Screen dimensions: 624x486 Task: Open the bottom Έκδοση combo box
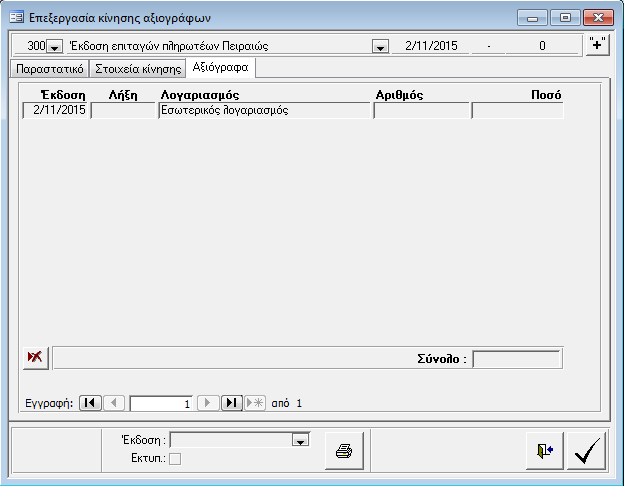tap(298, 440)
